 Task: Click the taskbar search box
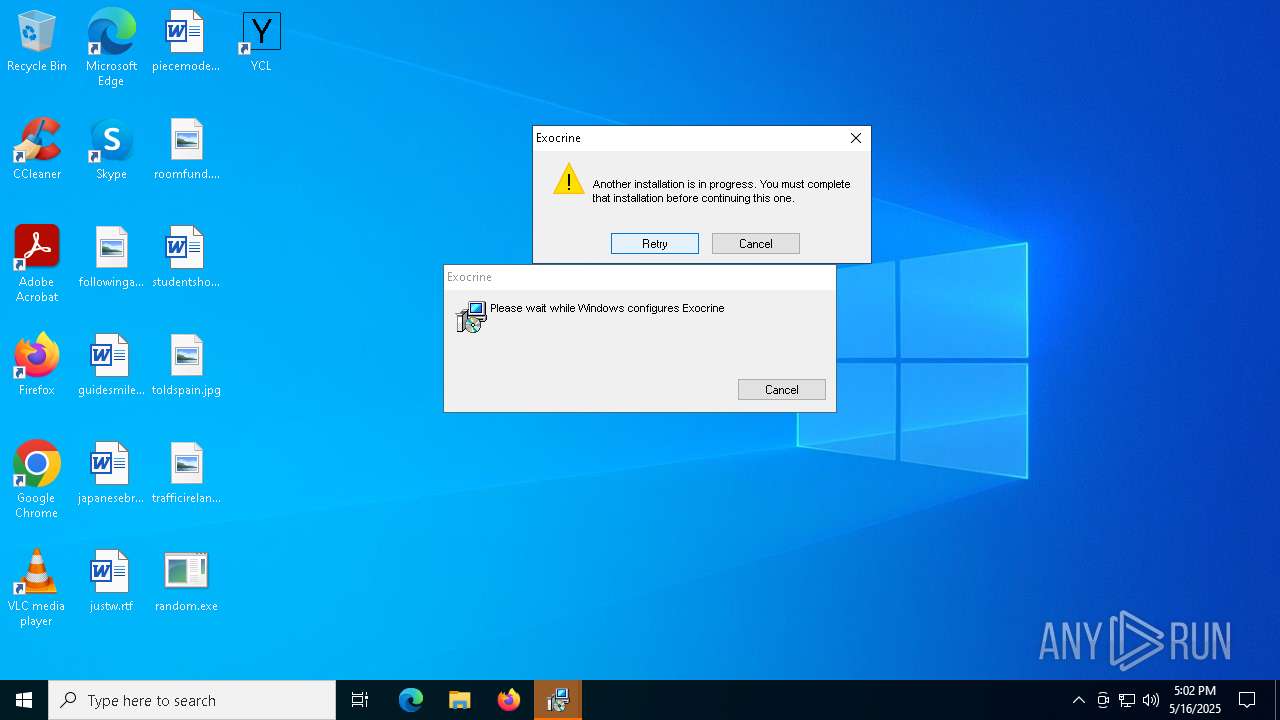(x=192, y=700)
